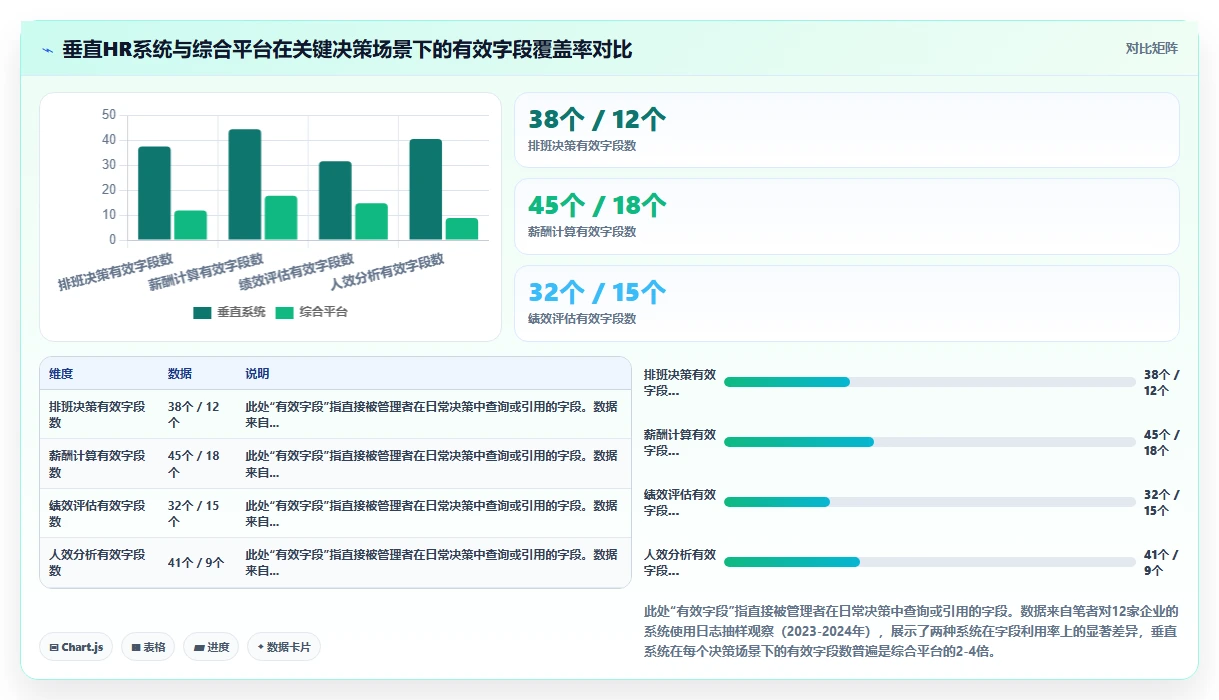Image resolution: width=1219 pixels, height=700 pixels.
Task: Click the dark green 垂直系统 legend swatch
Action: point(202,313)
